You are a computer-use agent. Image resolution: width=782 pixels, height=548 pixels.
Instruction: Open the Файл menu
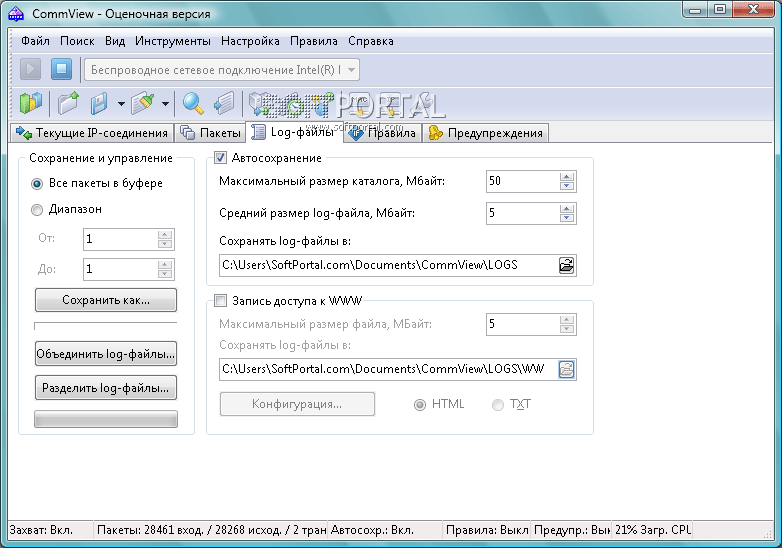[35, 41]
